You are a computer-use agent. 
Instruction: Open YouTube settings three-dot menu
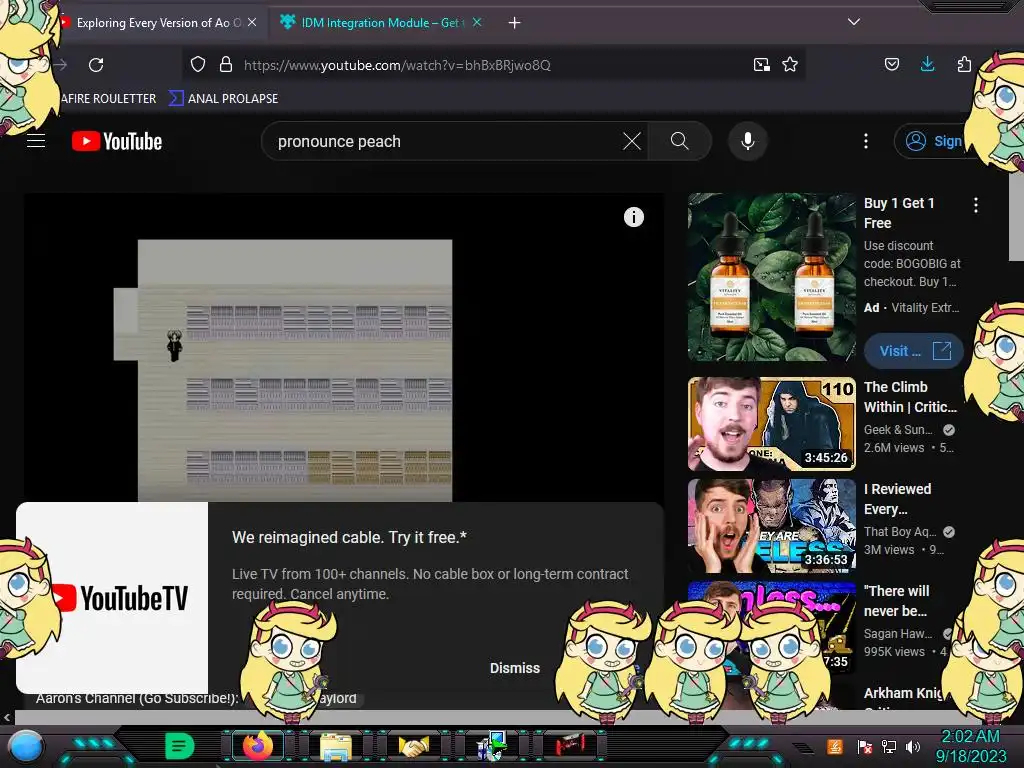866,141
